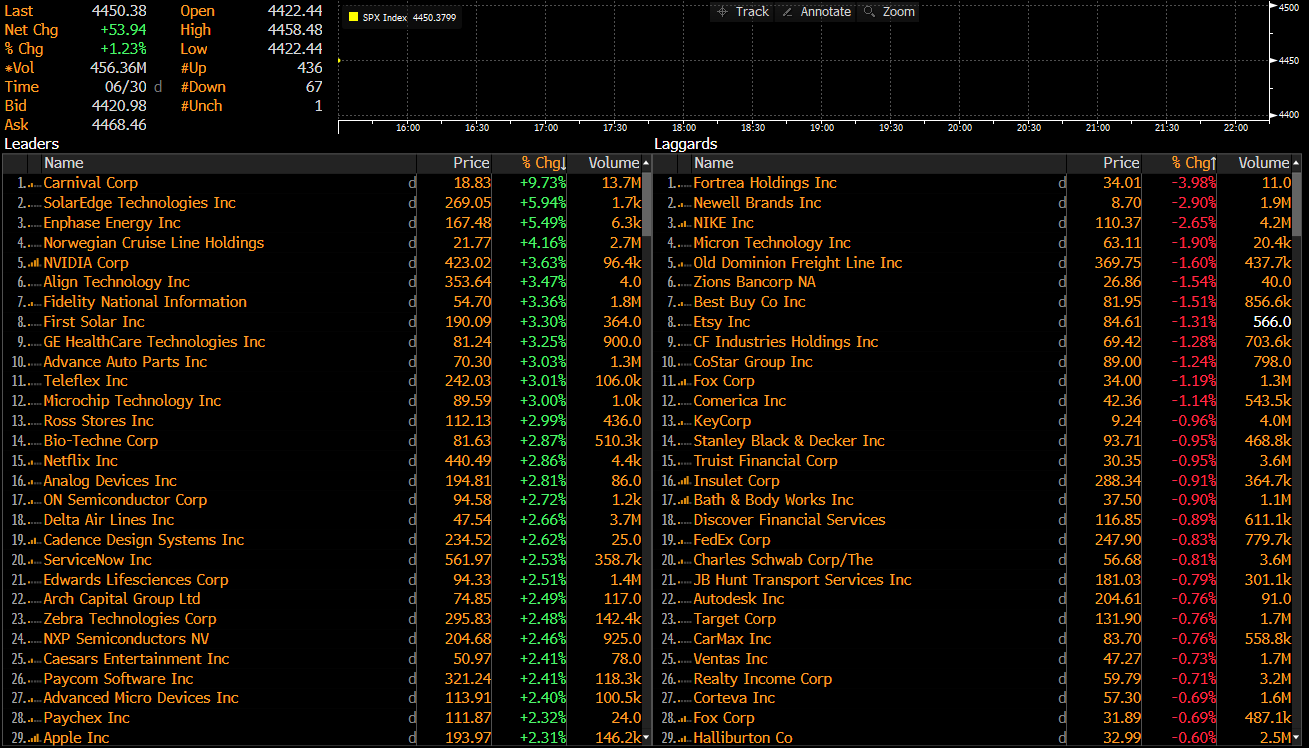Click the Laggards section heading
Screen dimensions: 1309x748
[686, 144]
